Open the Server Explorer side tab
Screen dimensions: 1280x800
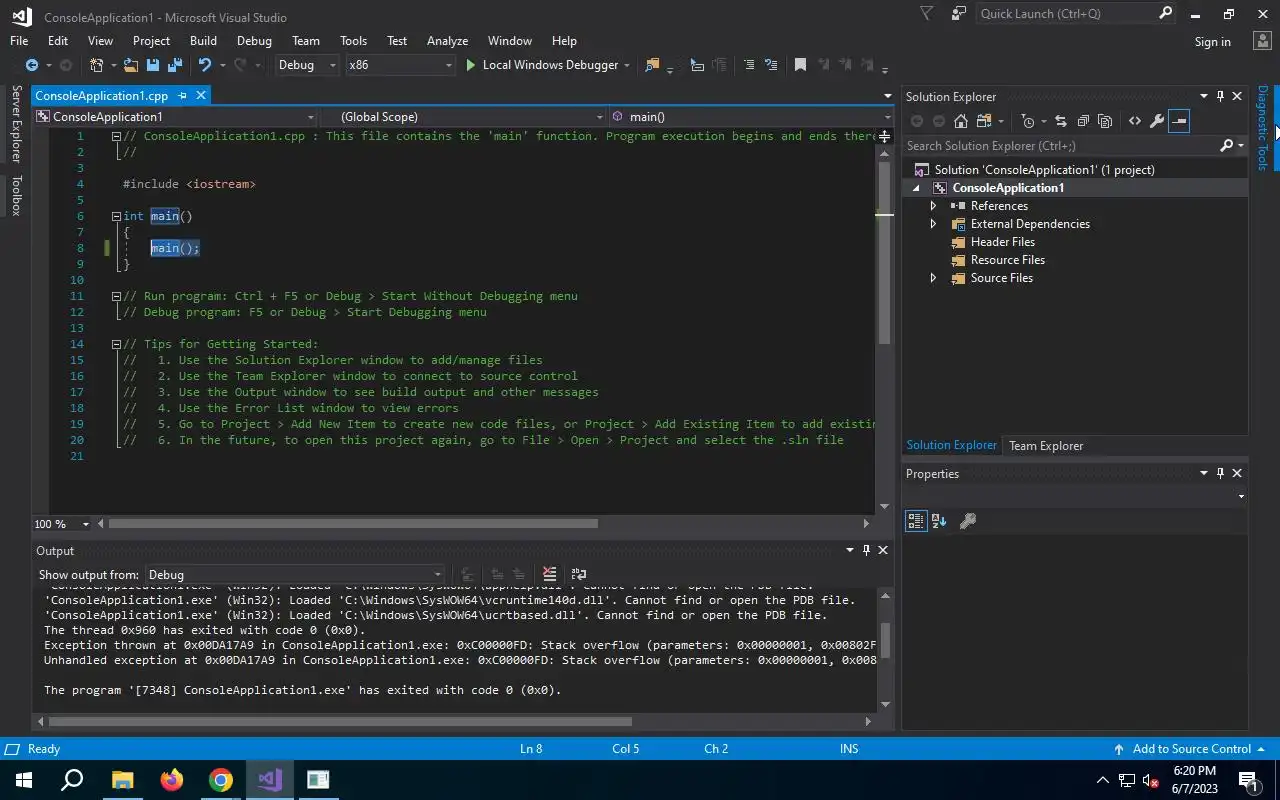pyautogui.click(x=16, y=124)
